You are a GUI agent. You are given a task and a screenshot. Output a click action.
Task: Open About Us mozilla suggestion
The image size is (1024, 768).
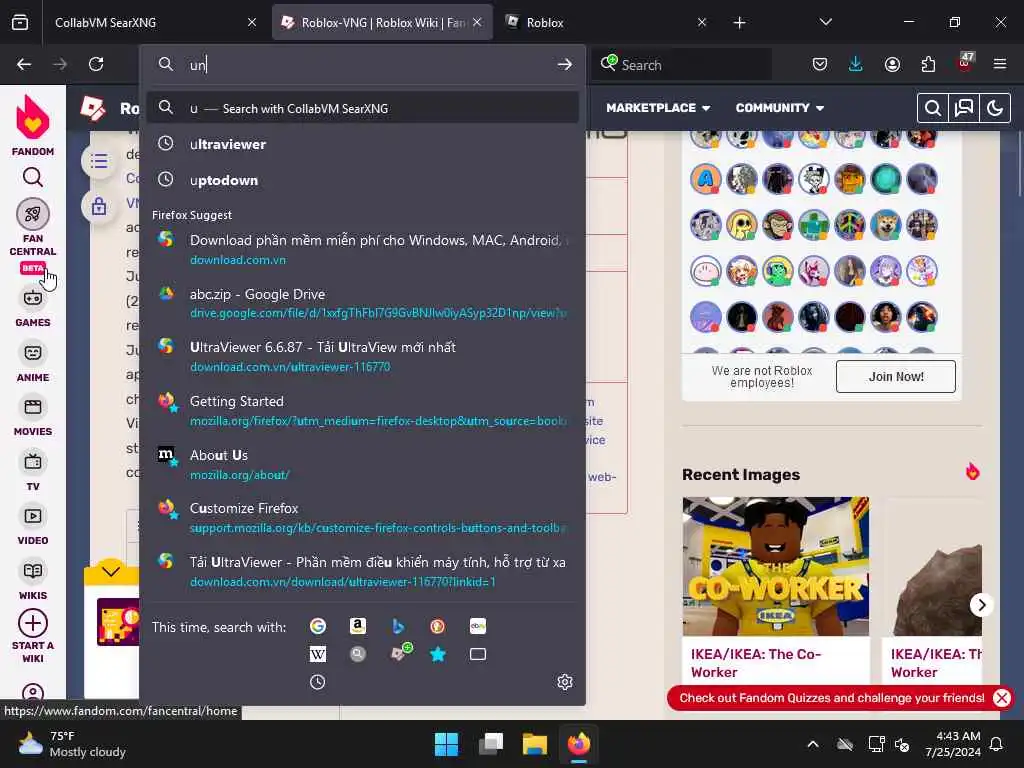[x=362, y=464]
